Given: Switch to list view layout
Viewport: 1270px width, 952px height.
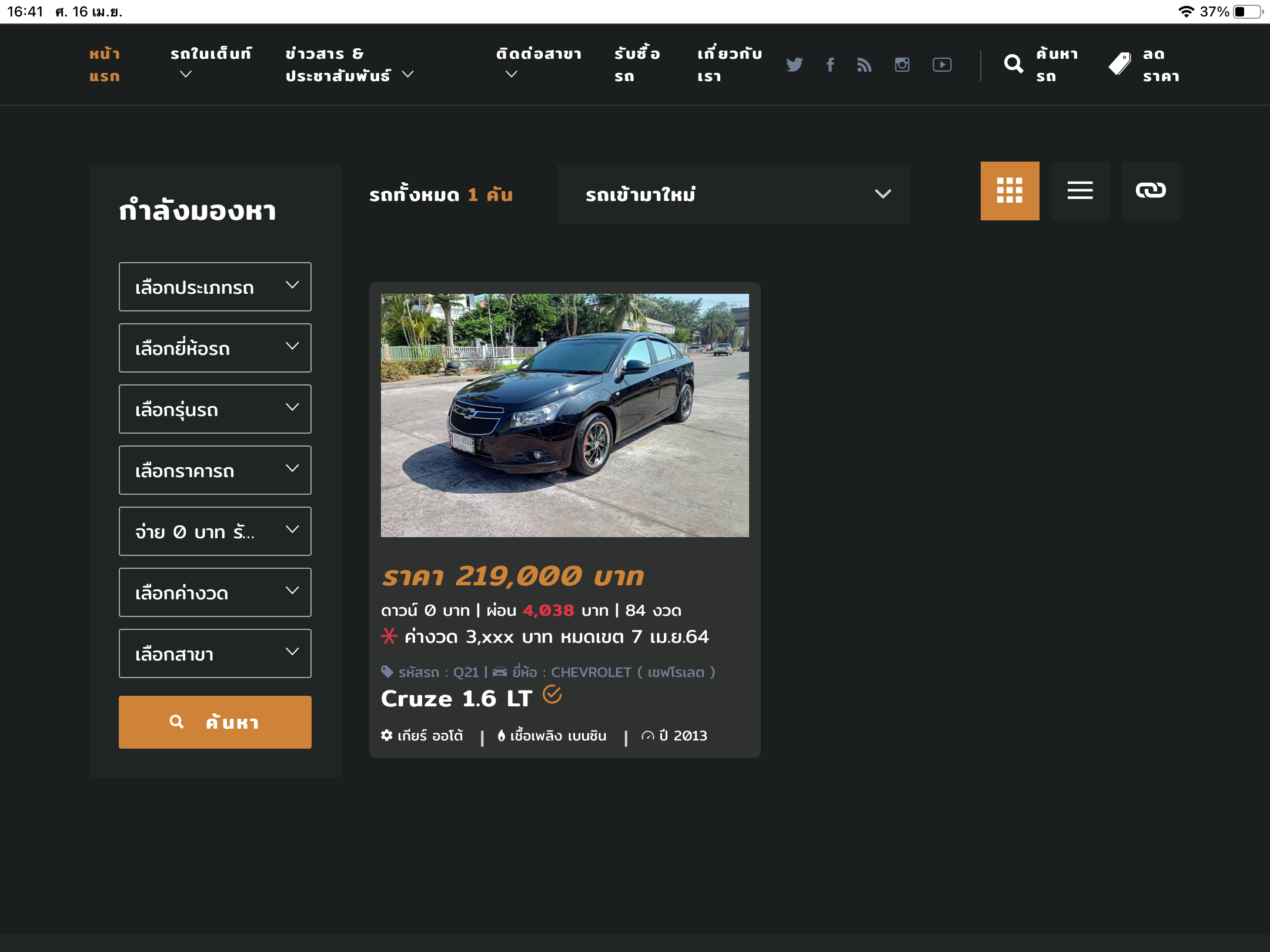Looking at the screenshot, I should pyautogui.click(x=1080, y=190).
